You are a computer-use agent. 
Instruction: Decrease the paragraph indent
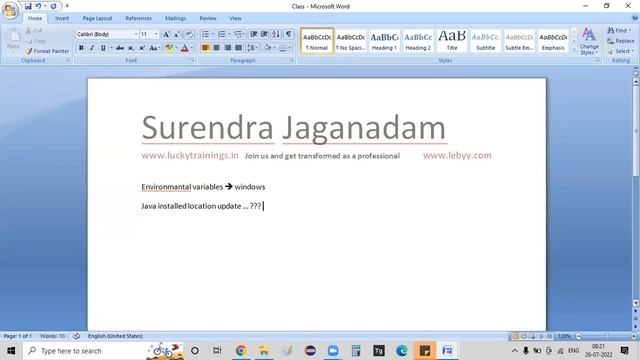(x=253, y=34)
